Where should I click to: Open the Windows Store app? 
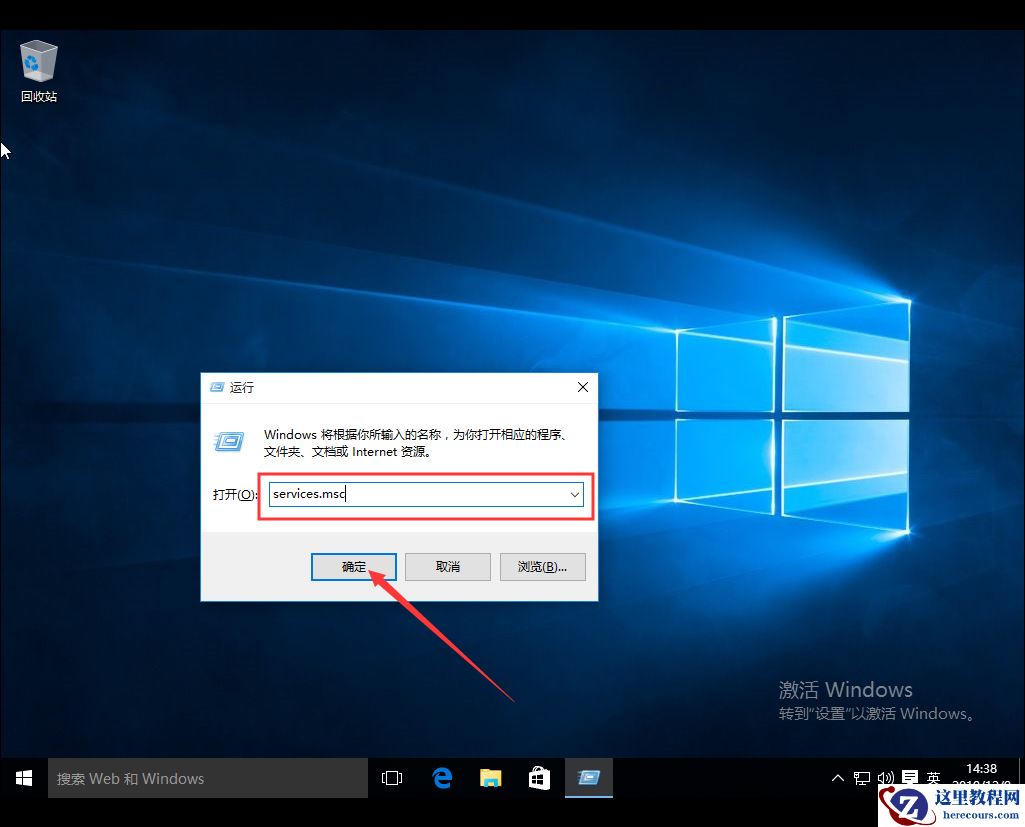pos(539,777)
